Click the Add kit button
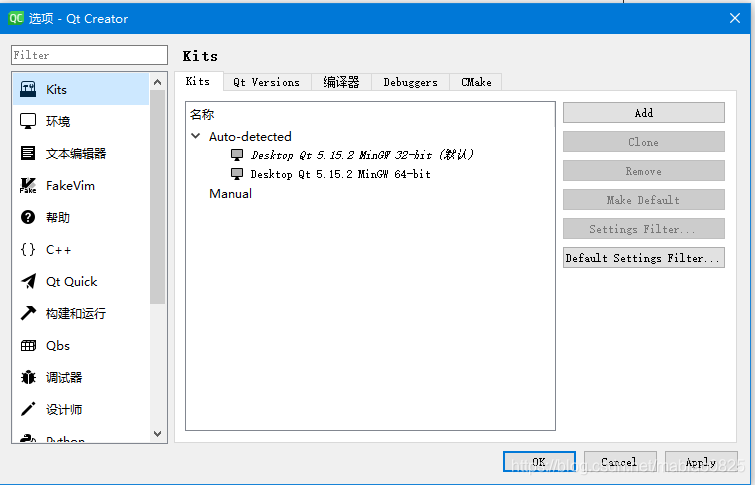 [644, 113]
